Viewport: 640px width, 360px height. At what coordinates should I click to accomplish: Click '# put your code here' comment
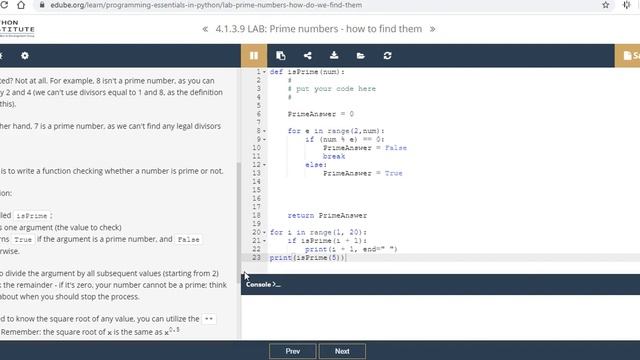pos(332,89)
